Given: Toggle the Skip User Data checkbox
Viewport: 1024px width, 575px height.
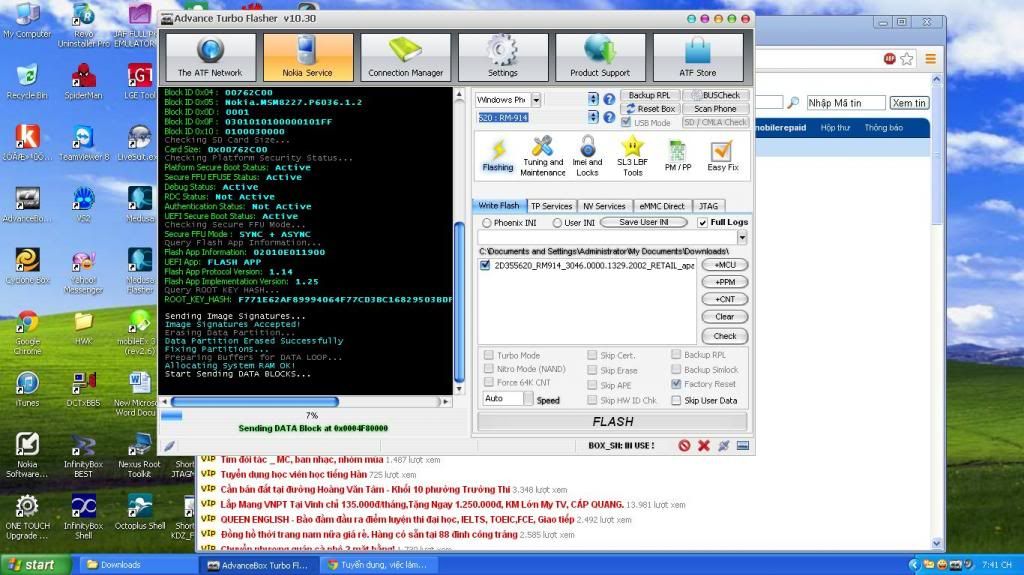Looking at the screenshot, I should (x=677, y=401).
